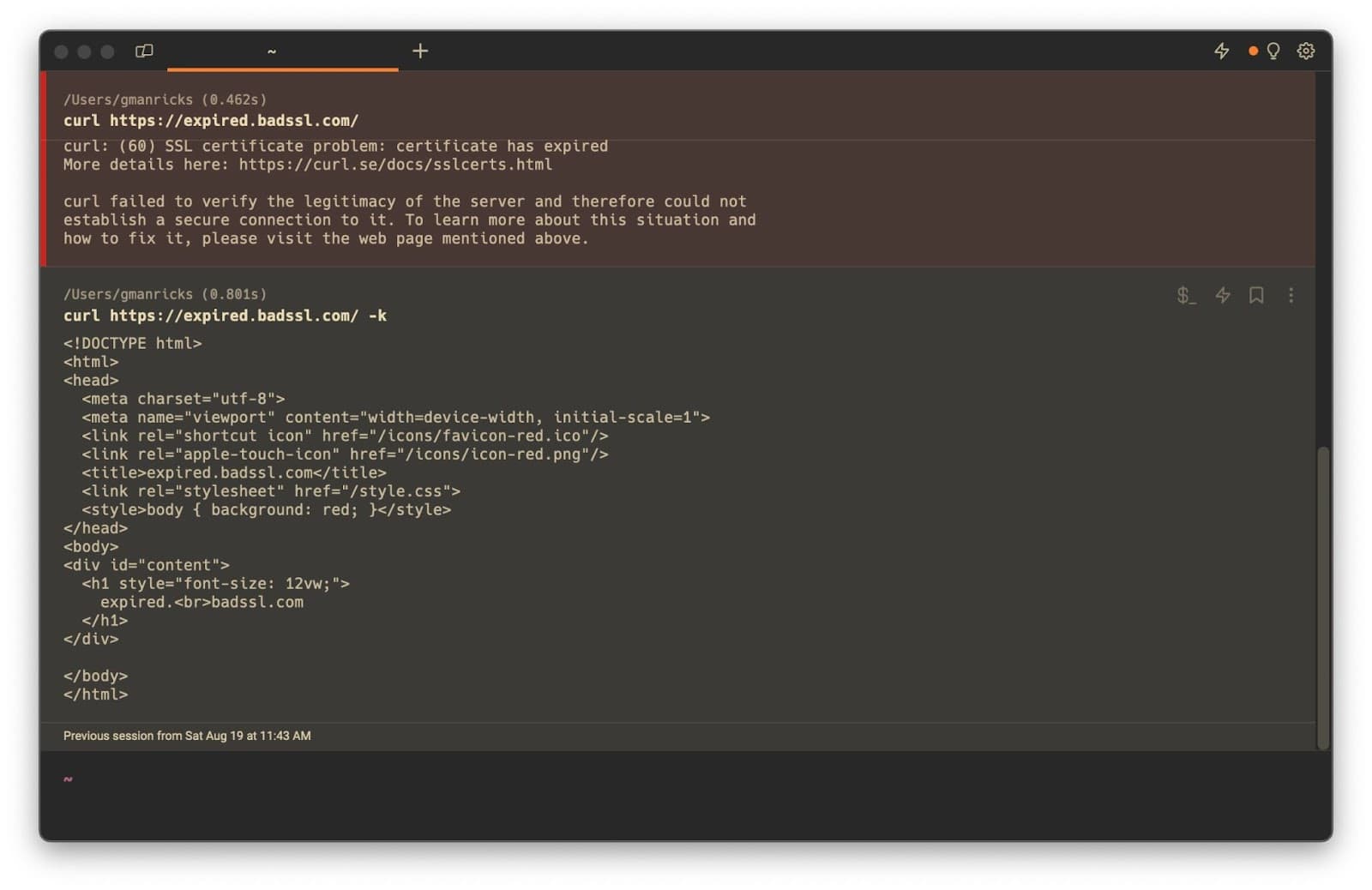Image resolution: width=1372 pixels, height=890 pixels.
Task: Open the lightbulb resource center
Action: [x=1273, y=51]
